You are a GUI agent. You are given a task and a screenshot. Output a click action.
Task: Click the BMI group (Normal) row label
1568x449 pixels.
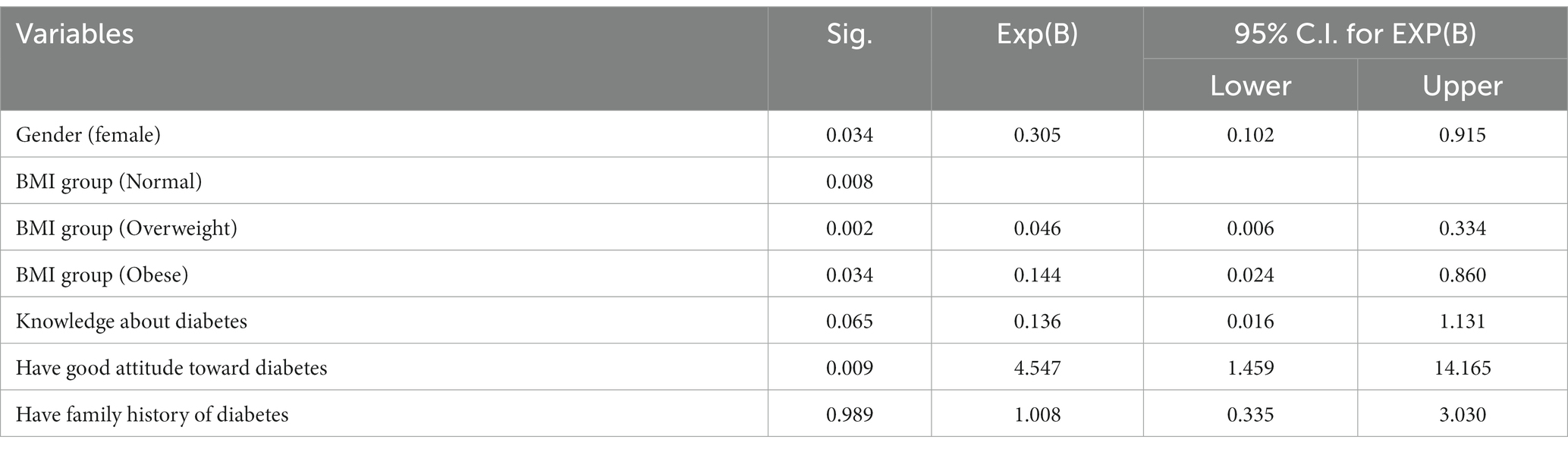pyautogui.click(x=108, y=182)
